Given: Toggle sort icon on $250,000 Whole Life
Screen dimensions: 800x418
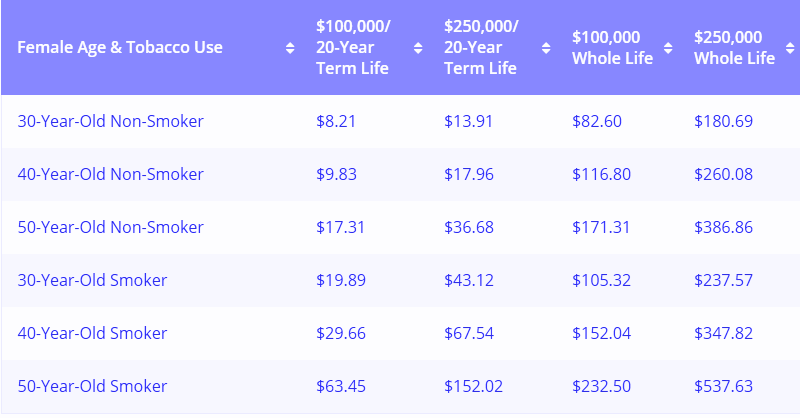Looking at the screenshot, I should [790, 48].
